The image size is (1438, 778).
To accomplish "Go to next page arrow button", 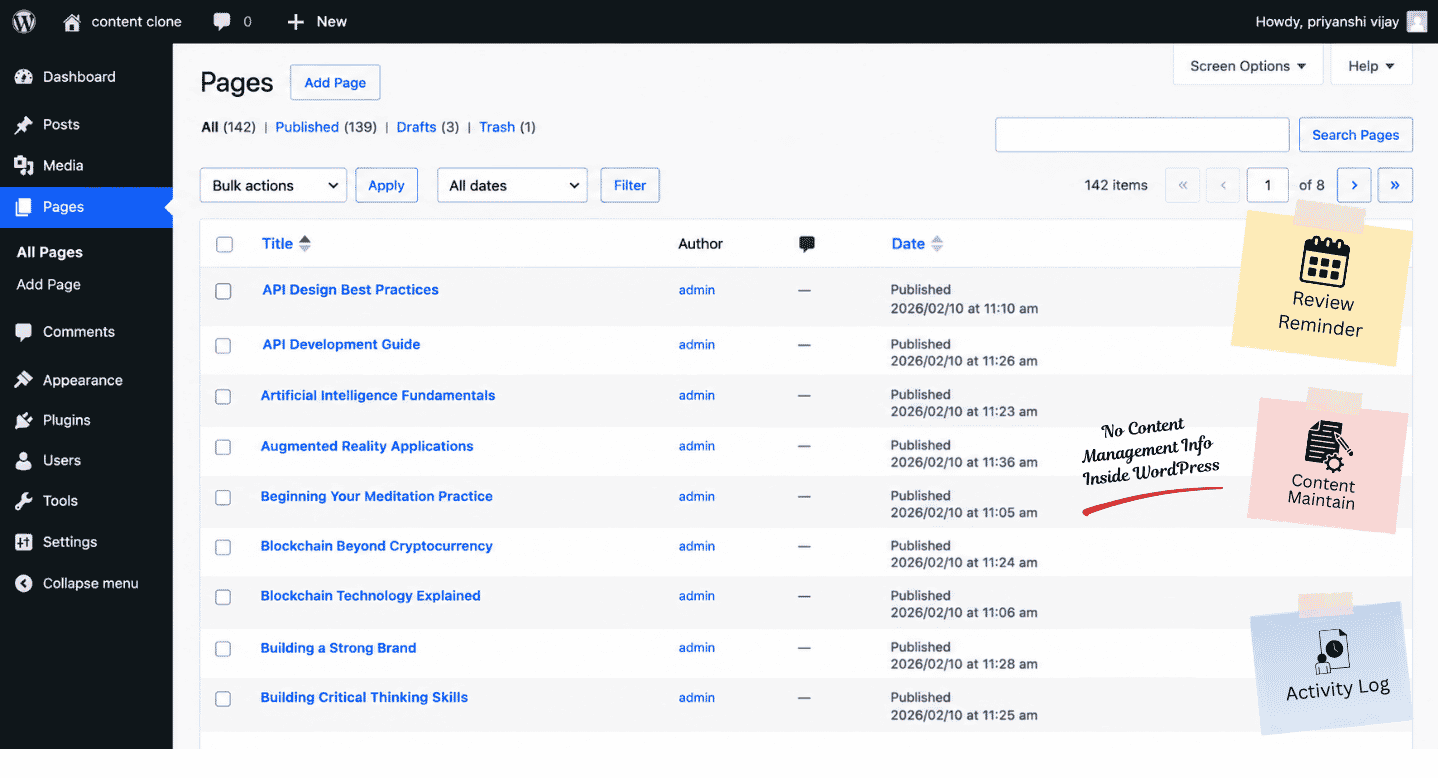I will tap(1354, 185).
